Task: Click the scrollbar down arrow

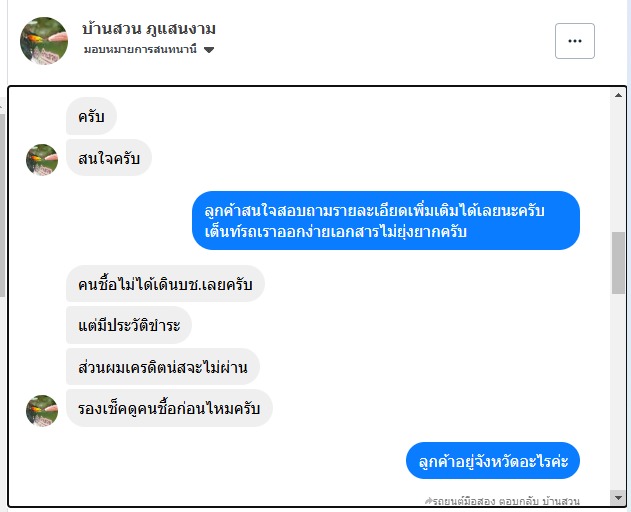Action: click(618, 496)
